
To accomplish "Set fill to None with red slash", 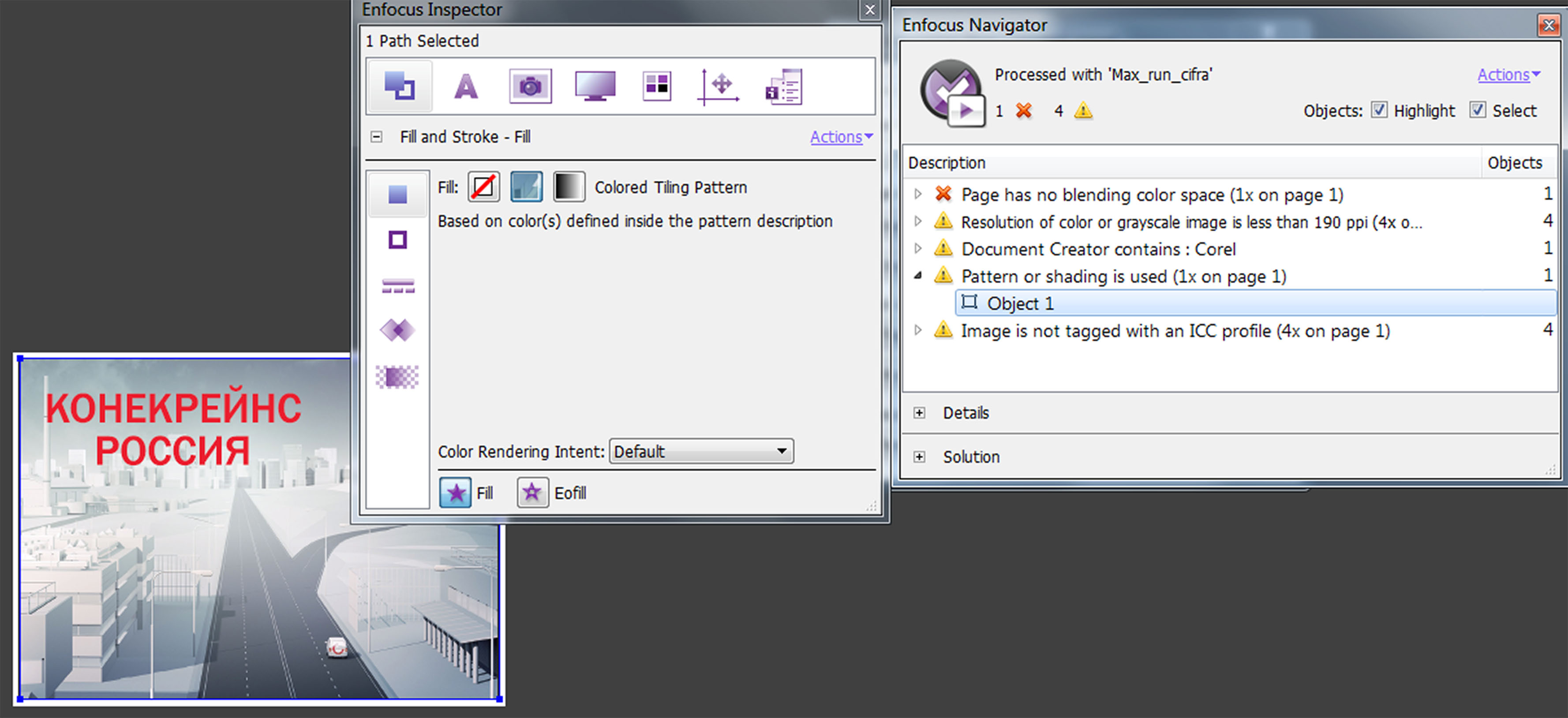I will 484,187.
